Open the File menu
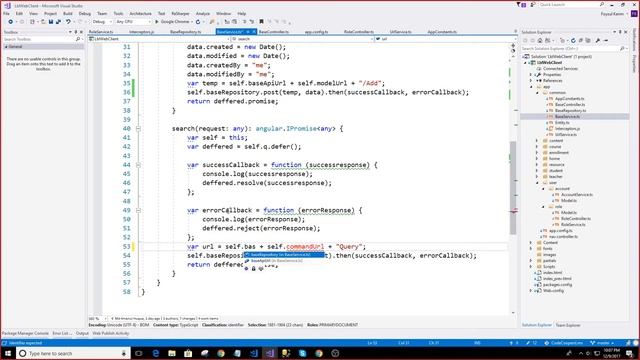Image resolution: width=640 pixels, height=360 pixels. 6,13
